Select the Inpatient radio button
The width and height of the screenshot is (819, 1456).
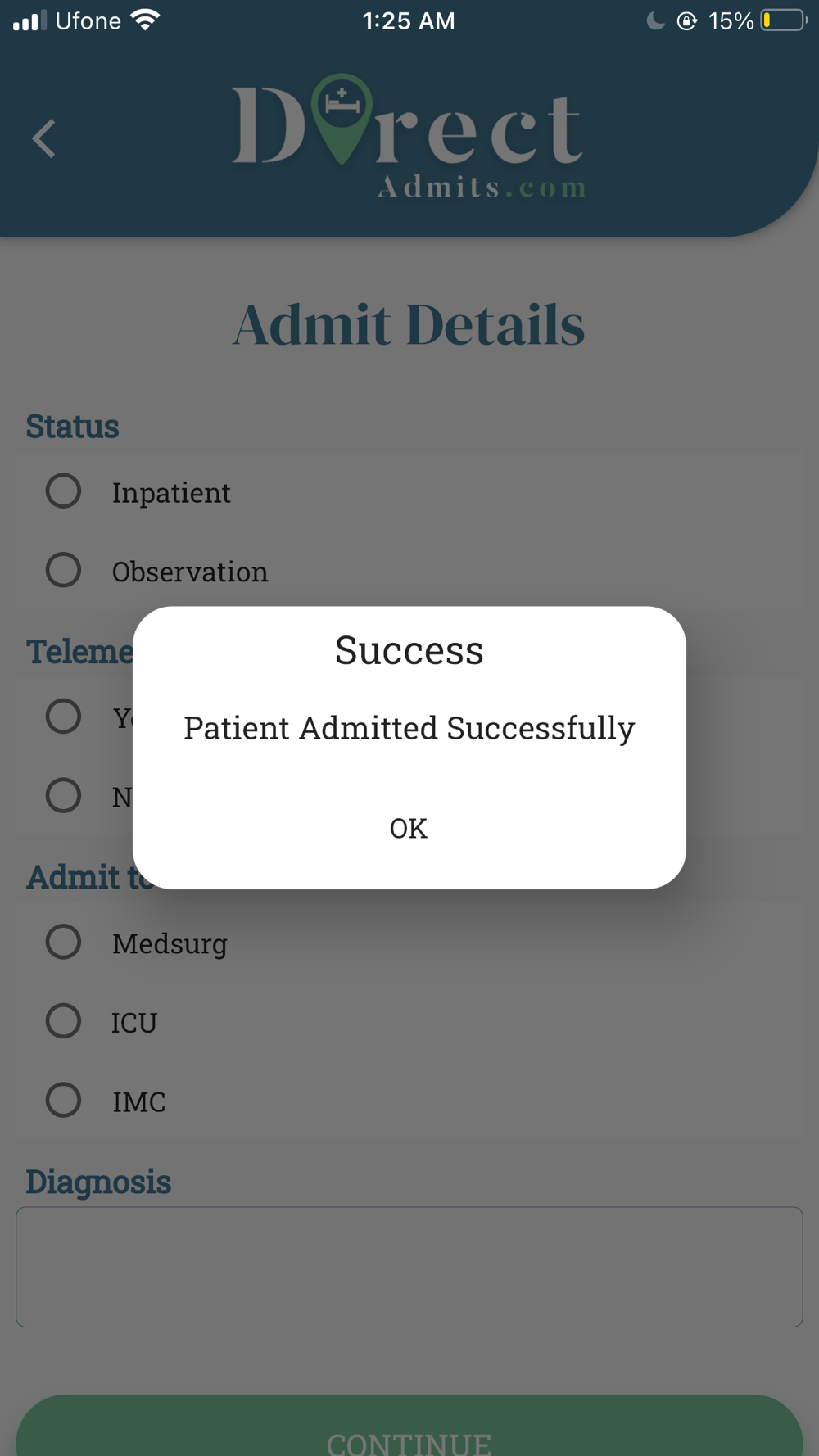63,491
